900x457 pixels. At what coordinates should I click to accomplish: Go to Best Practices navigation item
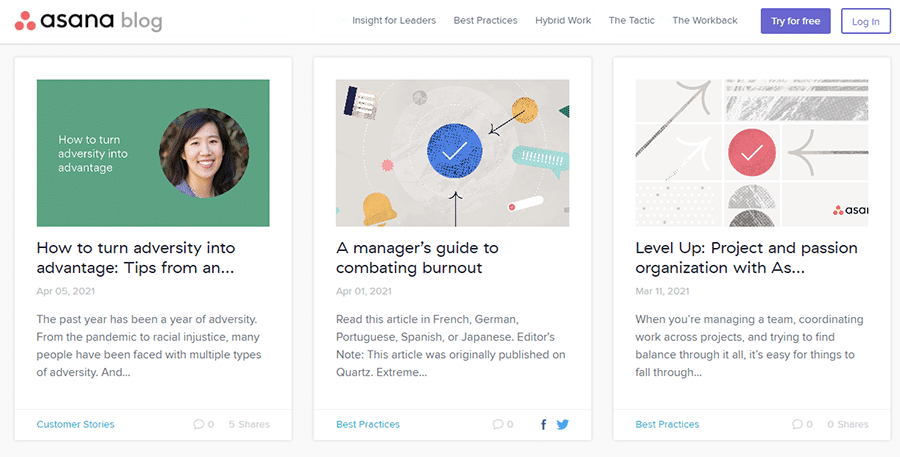486,21
